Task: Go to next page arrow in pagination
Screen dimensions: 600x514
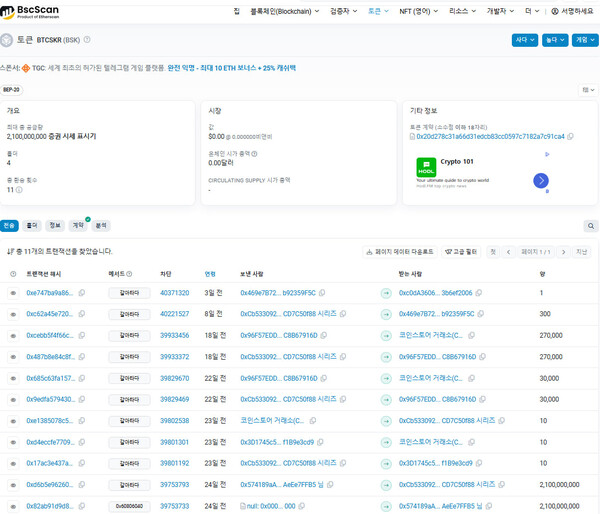Action: click(x=564, y=252)
